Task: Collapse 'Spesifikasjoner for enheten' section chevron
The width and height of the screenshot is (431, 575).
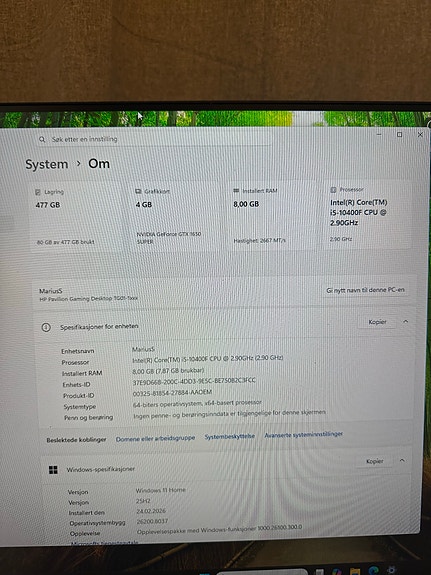Action: click(x=405, y=322)
